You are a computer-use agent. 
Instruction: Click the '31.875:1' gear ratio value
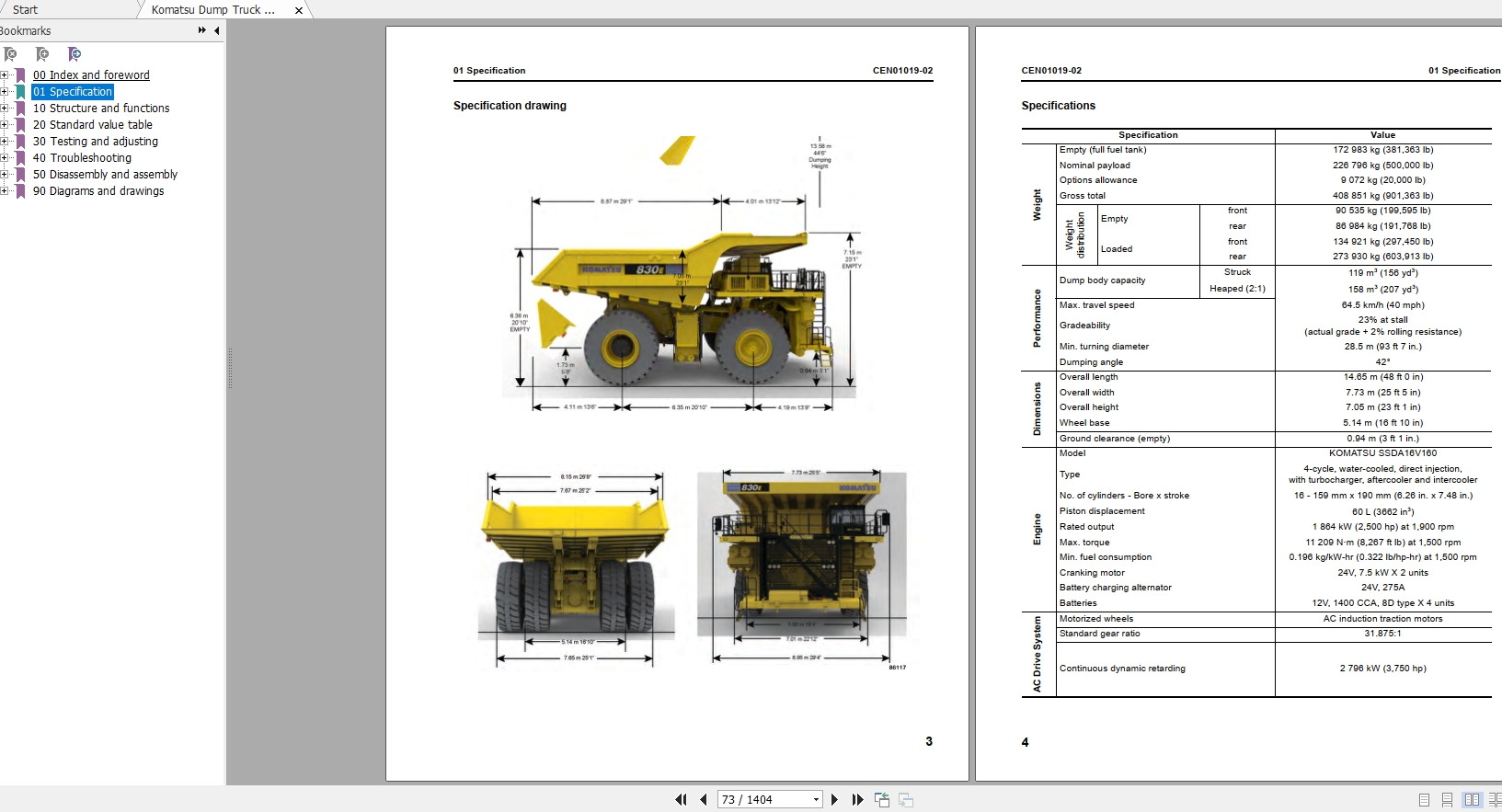1382,634
